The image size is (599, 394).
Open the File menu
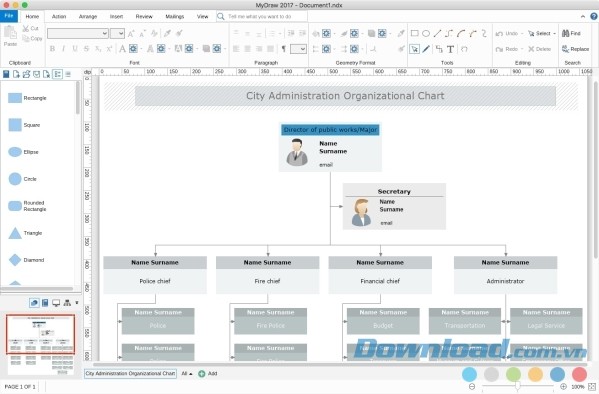(9, 16)
